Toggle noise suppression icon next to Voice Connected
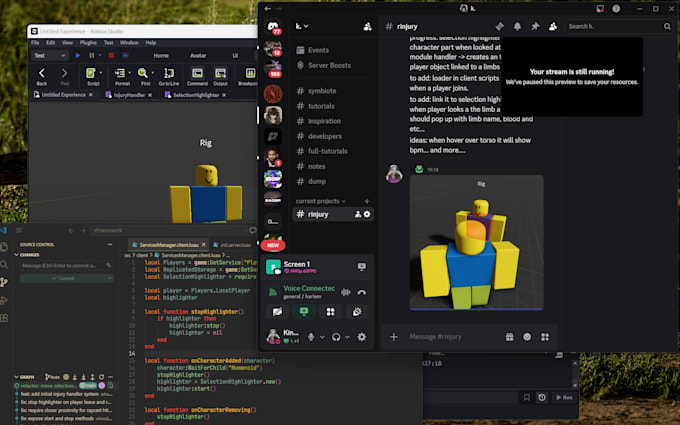 (345, 292)
